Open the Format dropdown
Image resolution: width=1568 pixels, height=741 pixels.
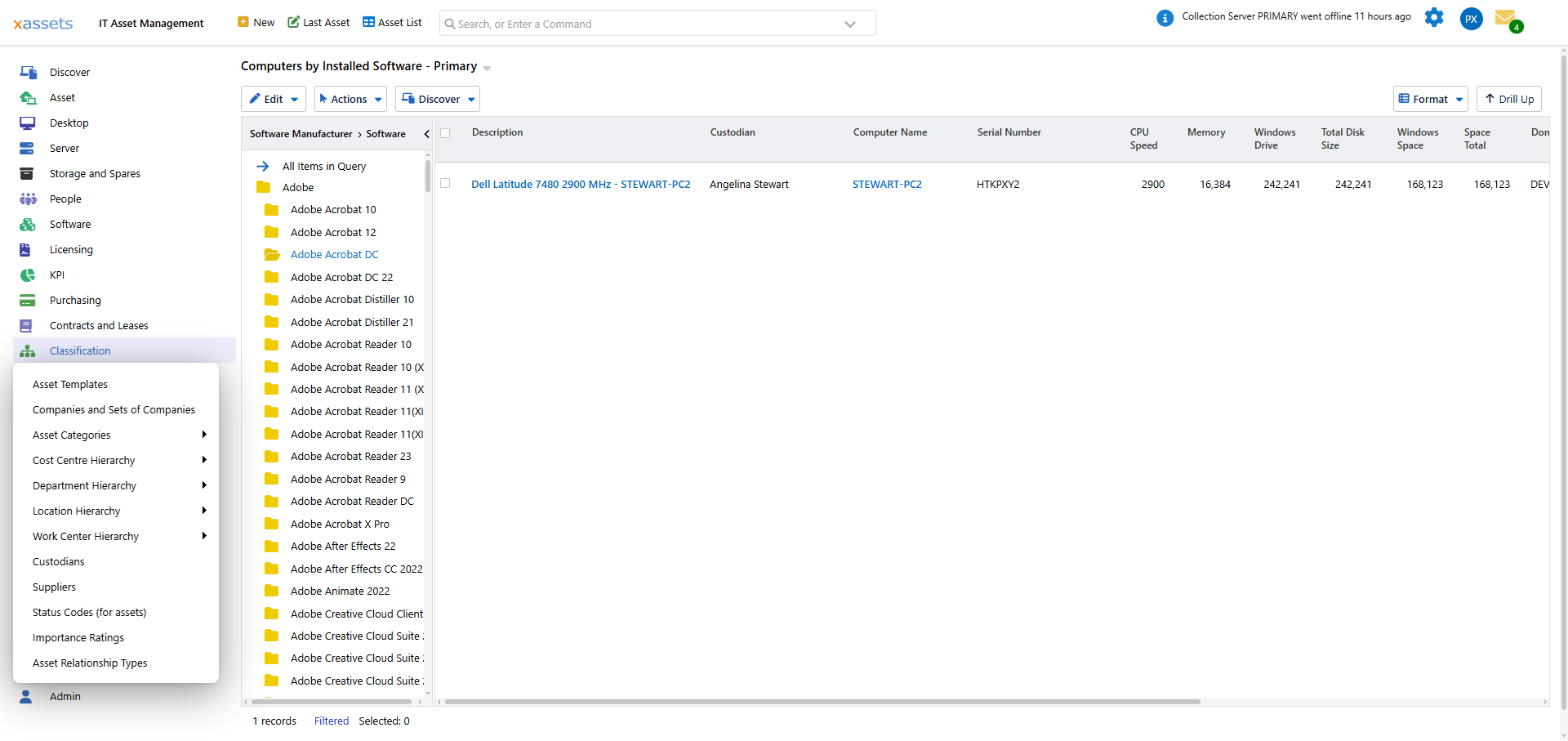1430,99
